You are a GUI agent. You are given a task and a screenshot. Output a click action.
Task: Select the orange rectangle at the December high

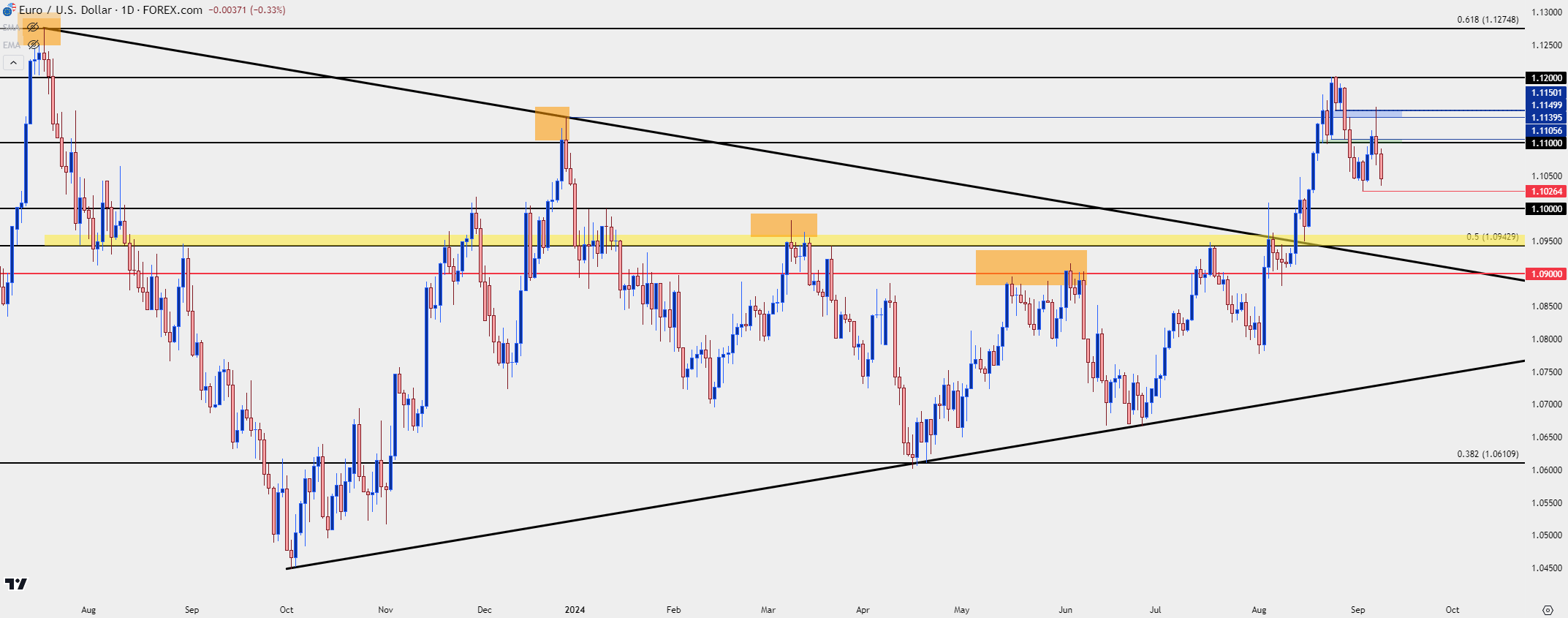552,123
